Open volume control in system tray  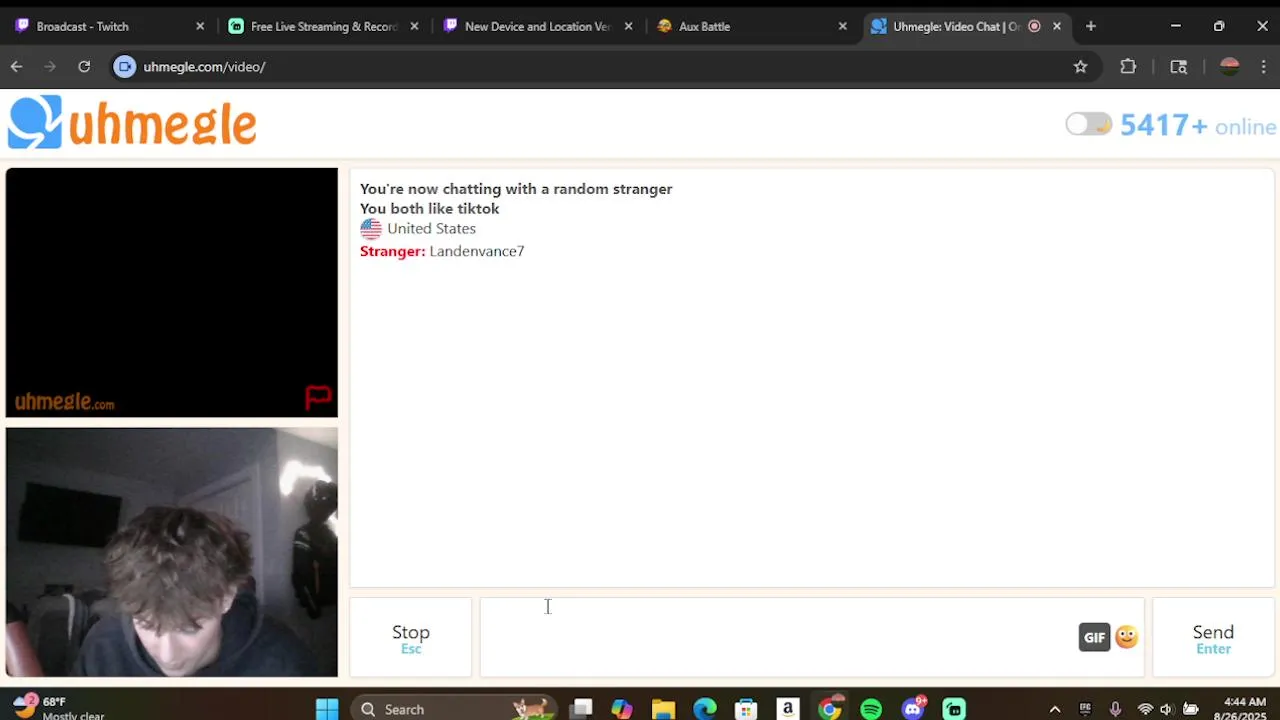tap(1166, 709)
